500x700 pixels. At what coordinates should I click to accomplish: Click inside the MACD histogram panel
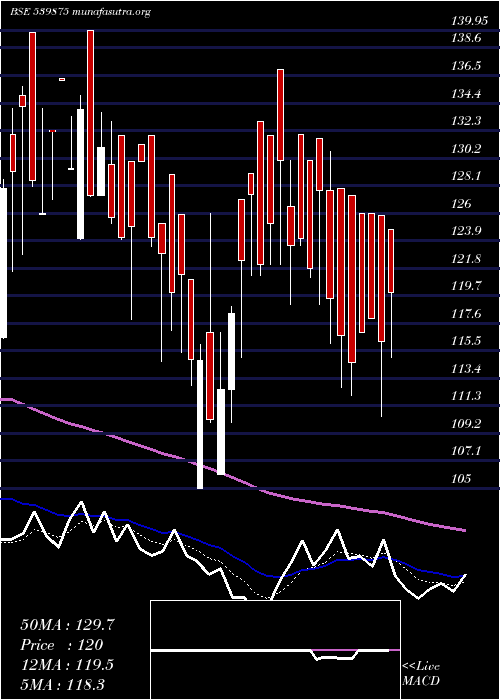click(x=275, y=650)
